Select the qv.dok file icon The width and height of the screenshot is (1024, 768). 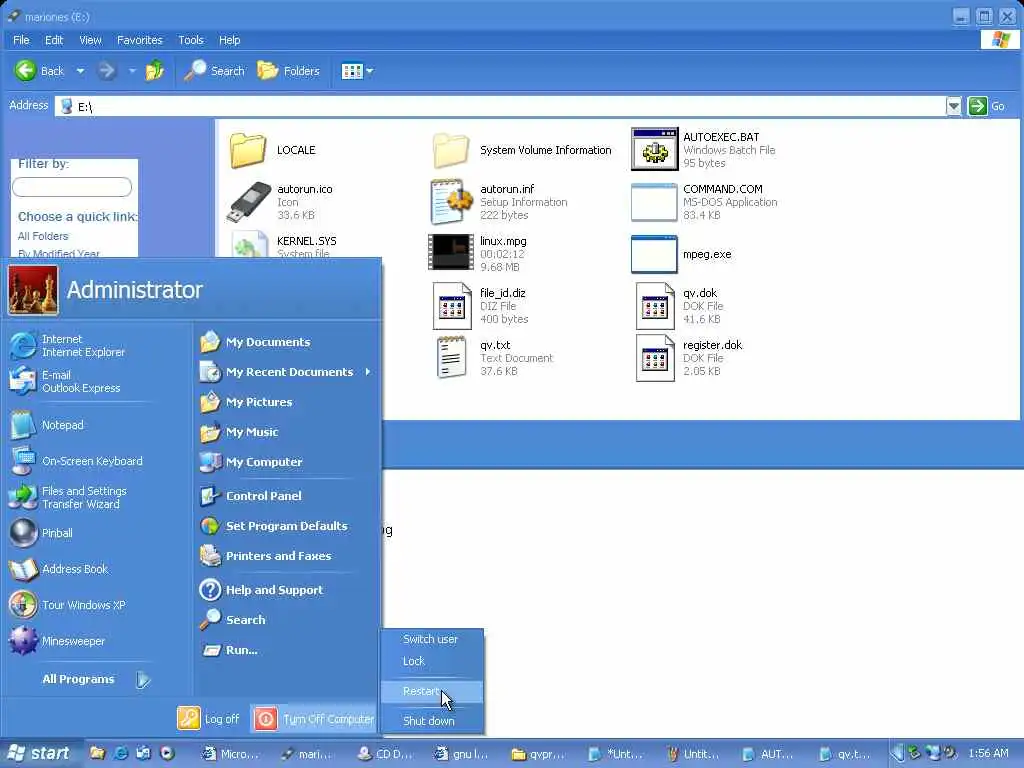(656, 306)
